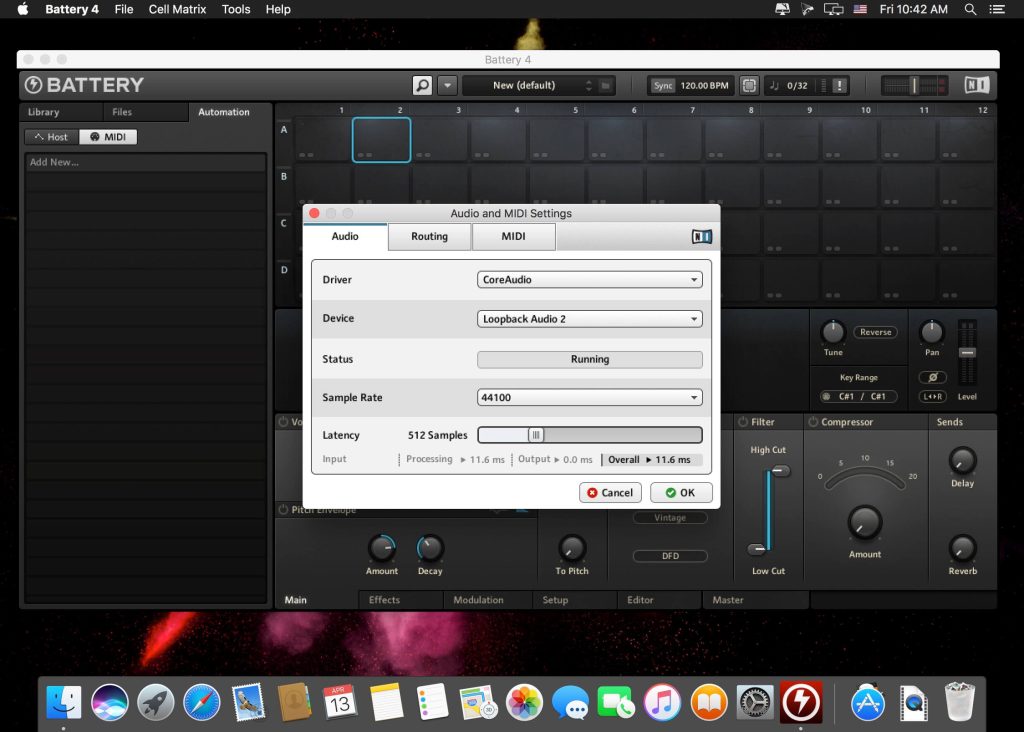The width and height of the screenshot is (1024, 732).
Task: Click the Add New automation field
Action: [x=146, y=161]
